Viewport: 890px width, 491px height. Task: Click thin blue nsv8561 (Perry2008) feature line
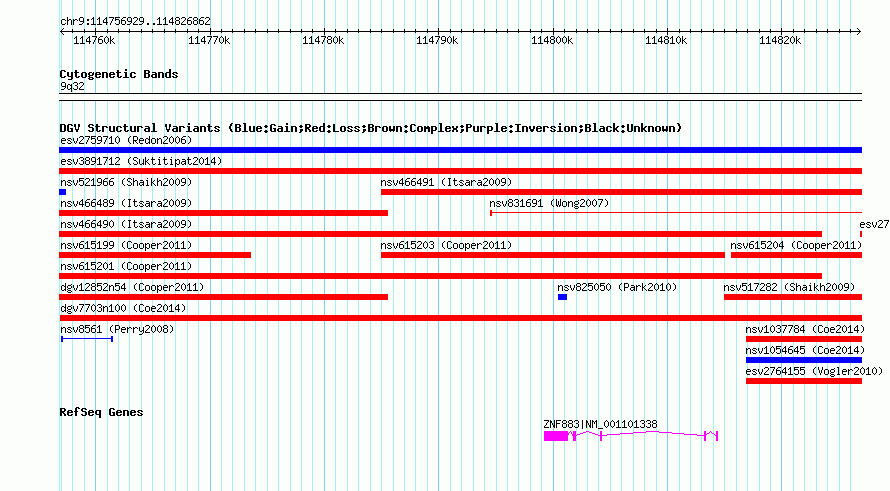coord(87,339)
